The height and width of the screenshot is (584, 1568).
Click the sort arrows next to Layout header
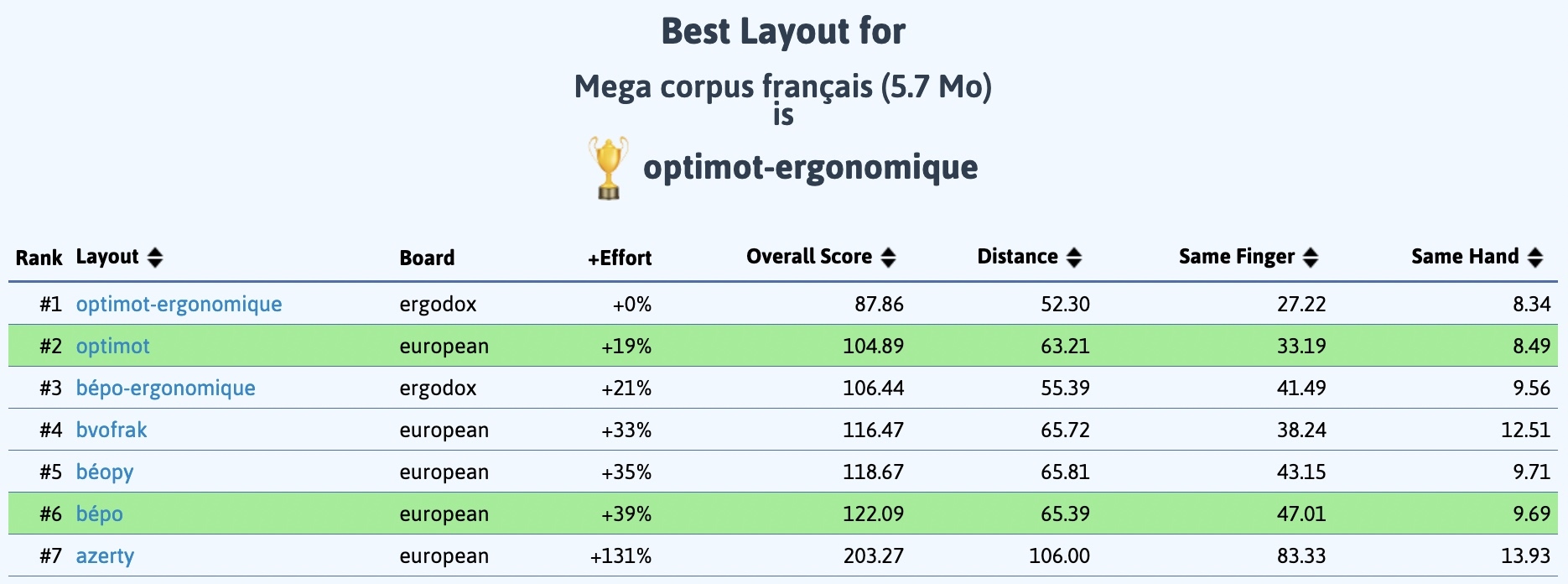[x=155, y=258]
